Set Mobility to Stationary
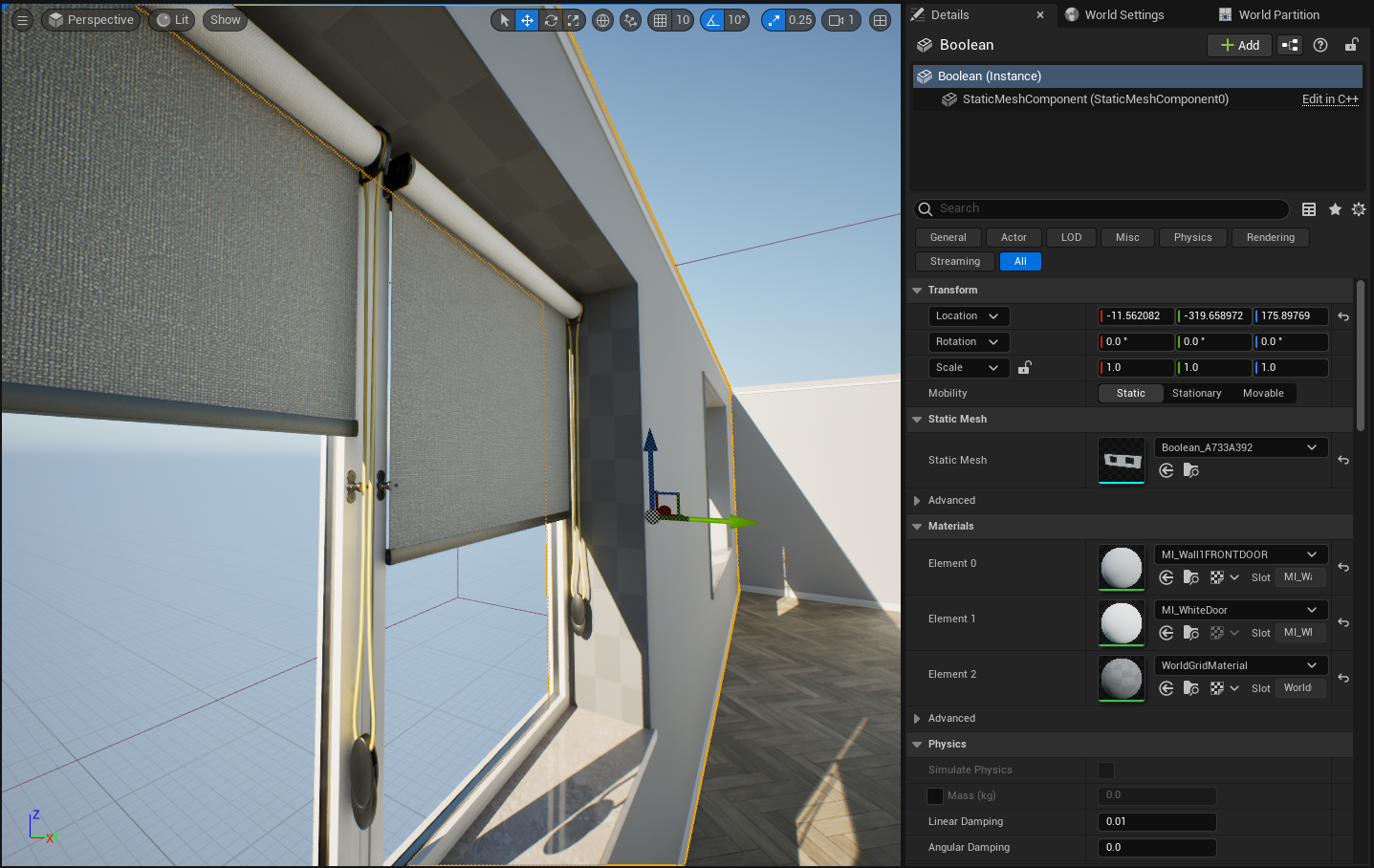Image resolution: width=1374 pixels, height=868 pixels. tap(1196, 394)
